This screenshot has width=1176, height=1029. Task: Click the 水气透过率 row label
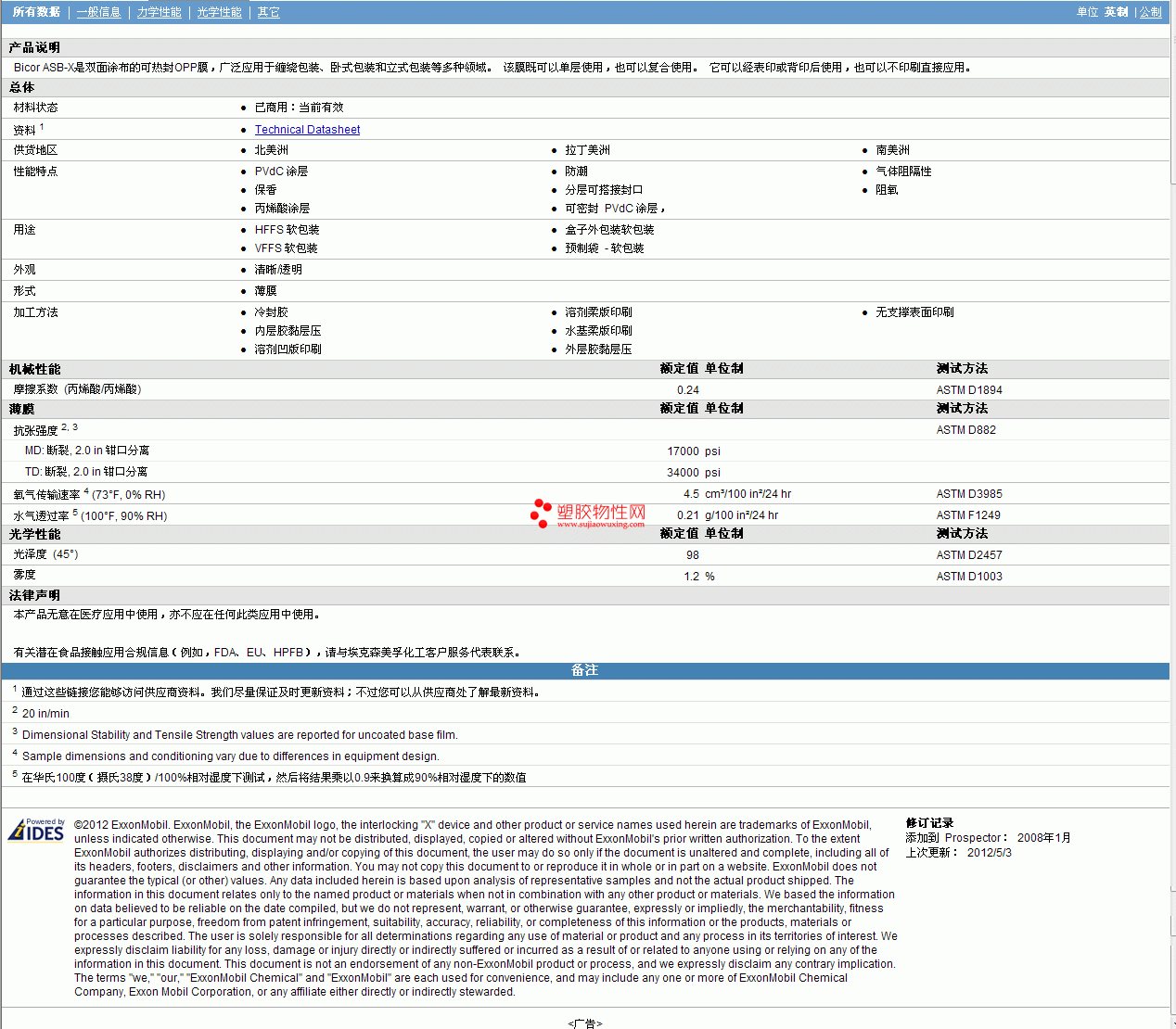[x=90, y=515]
